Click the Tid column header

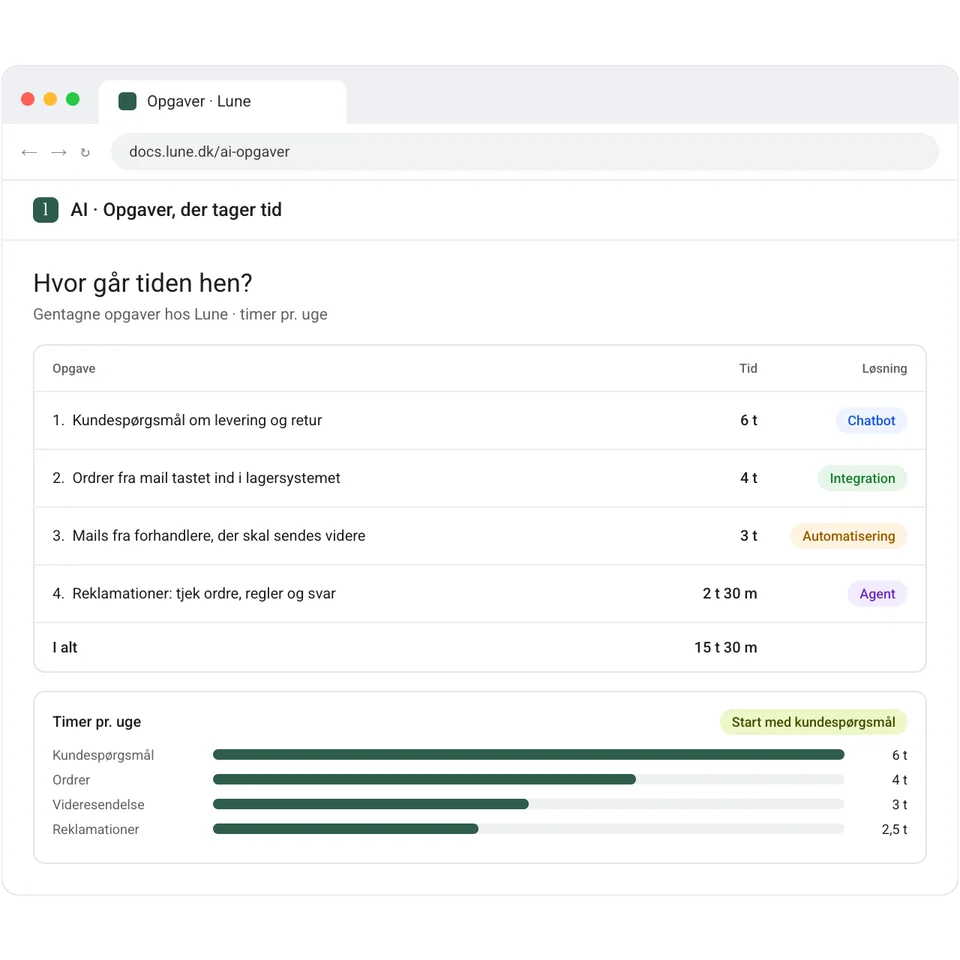pos(748,369)
